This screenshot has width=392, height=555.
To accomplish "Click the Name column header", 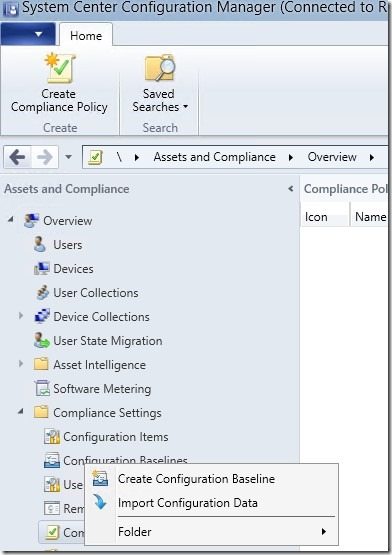I will click(370, 216).
